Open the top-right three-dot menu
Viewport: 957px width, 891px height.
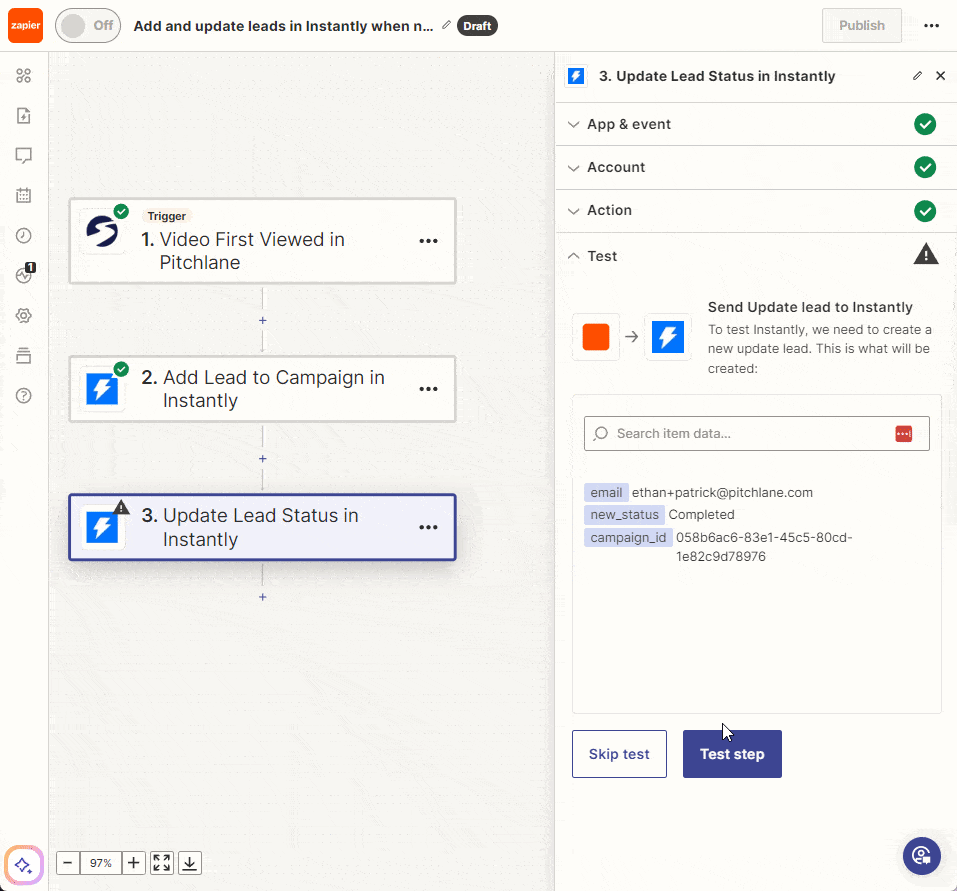pyautogui.click(x=931, y=26)
